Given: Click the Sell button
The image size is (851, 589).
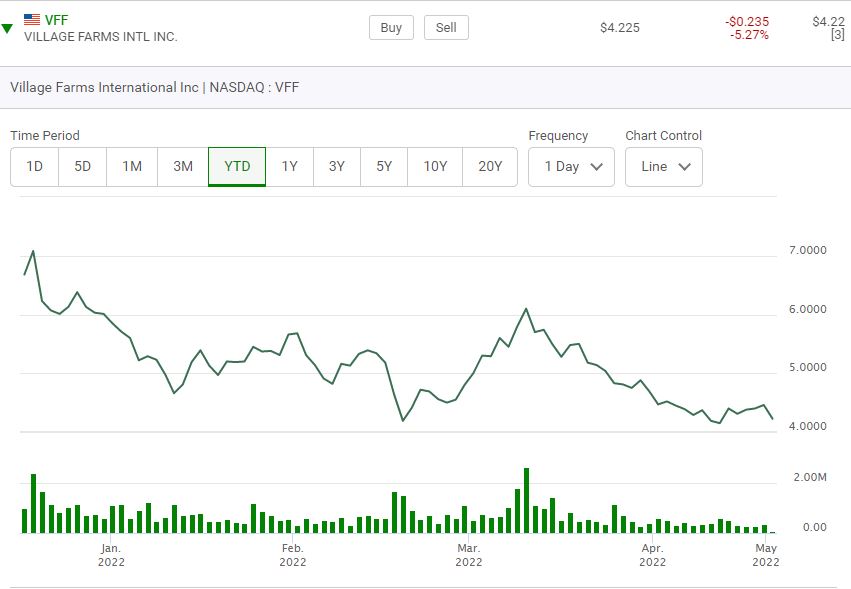Looking at the screenshot, I should (446, 28).
